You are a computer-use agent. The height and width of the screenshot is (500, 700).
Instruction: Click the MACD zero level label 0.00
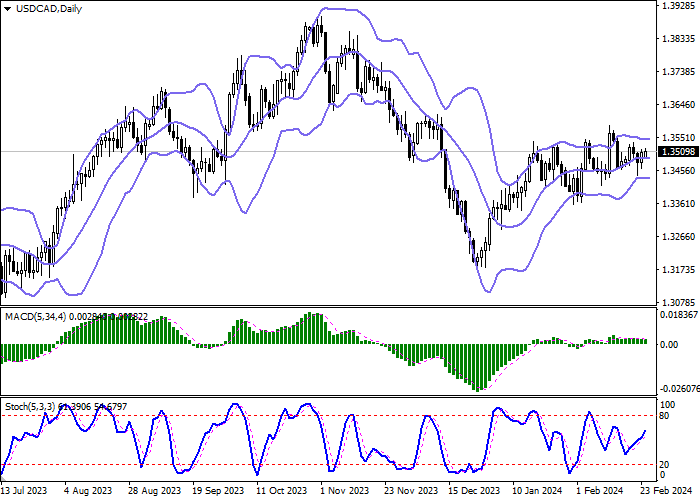click(x=669, y=345)
